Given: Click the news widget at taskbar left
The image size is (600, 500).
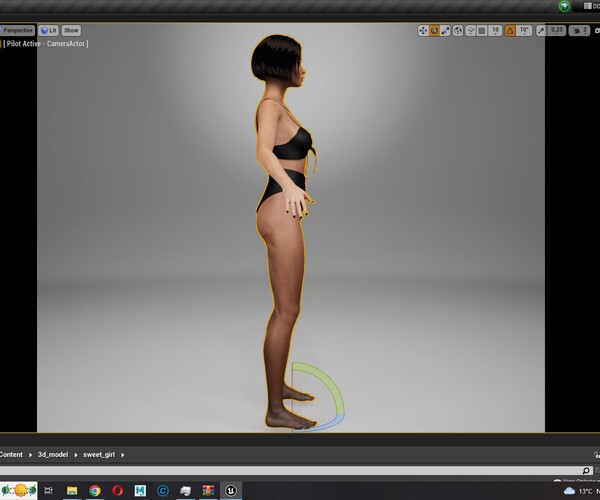Looking at the screenshot, I should tap(19, 490).
